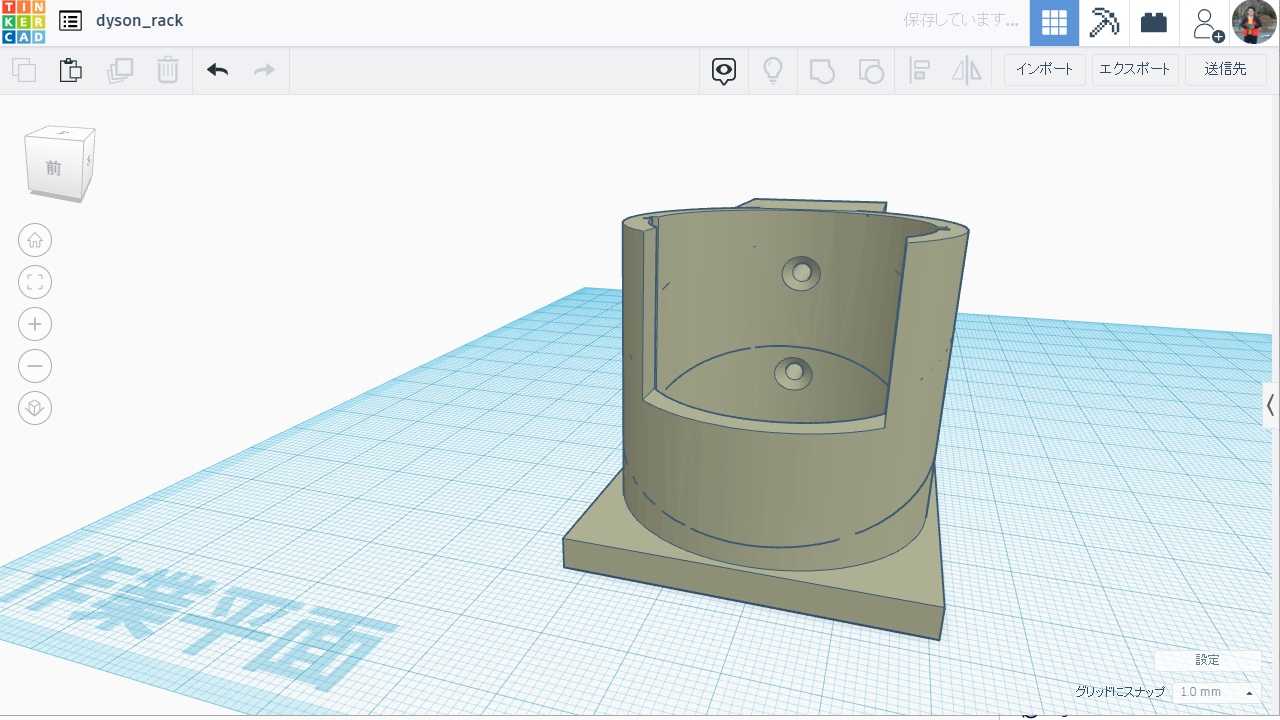Toggle the notes visibility eye icon
This screenshot has width=1280, height=720.
[724, 70]
